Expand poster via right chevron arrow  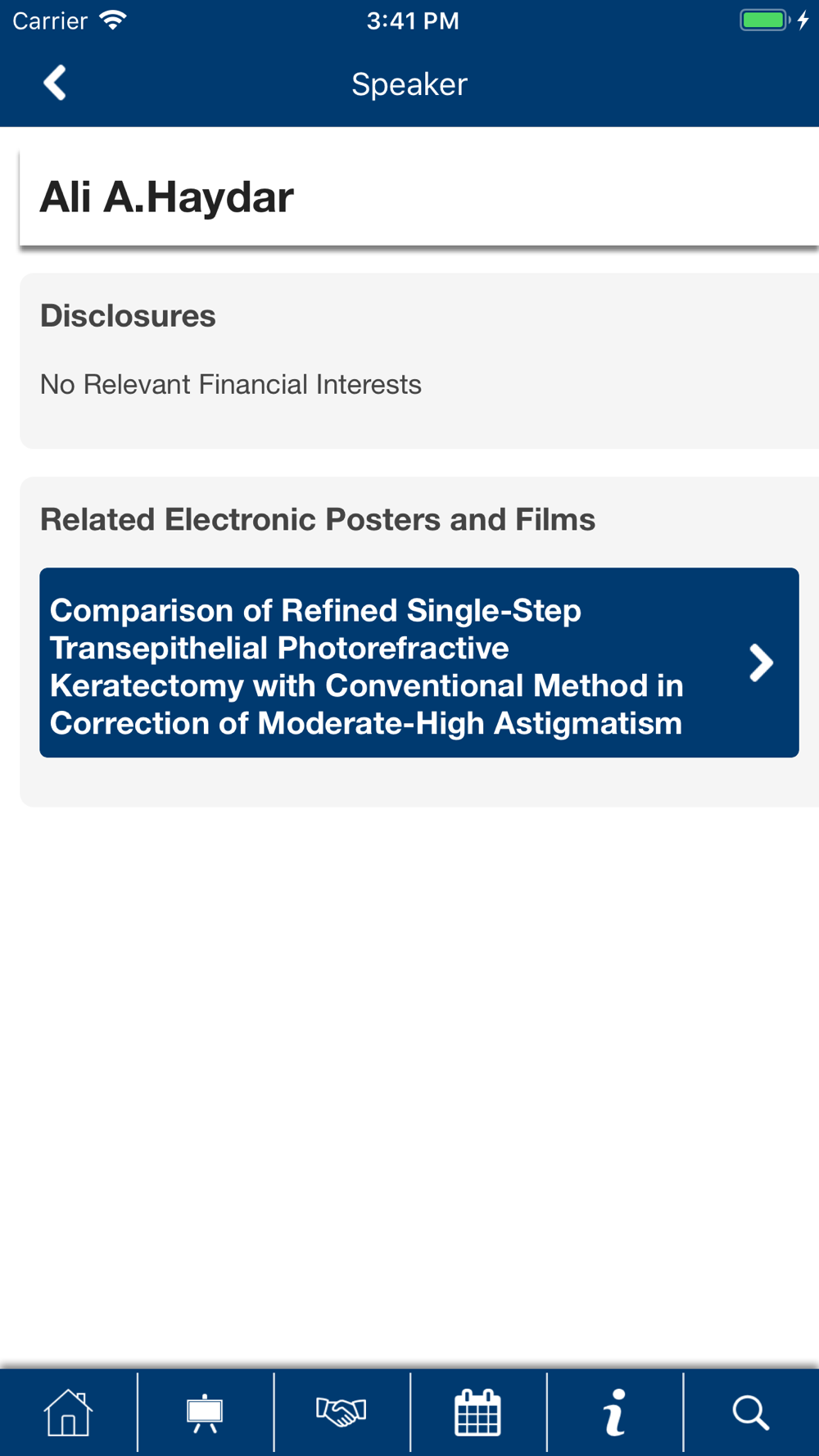pyautogui.click(x=761, y=662)
